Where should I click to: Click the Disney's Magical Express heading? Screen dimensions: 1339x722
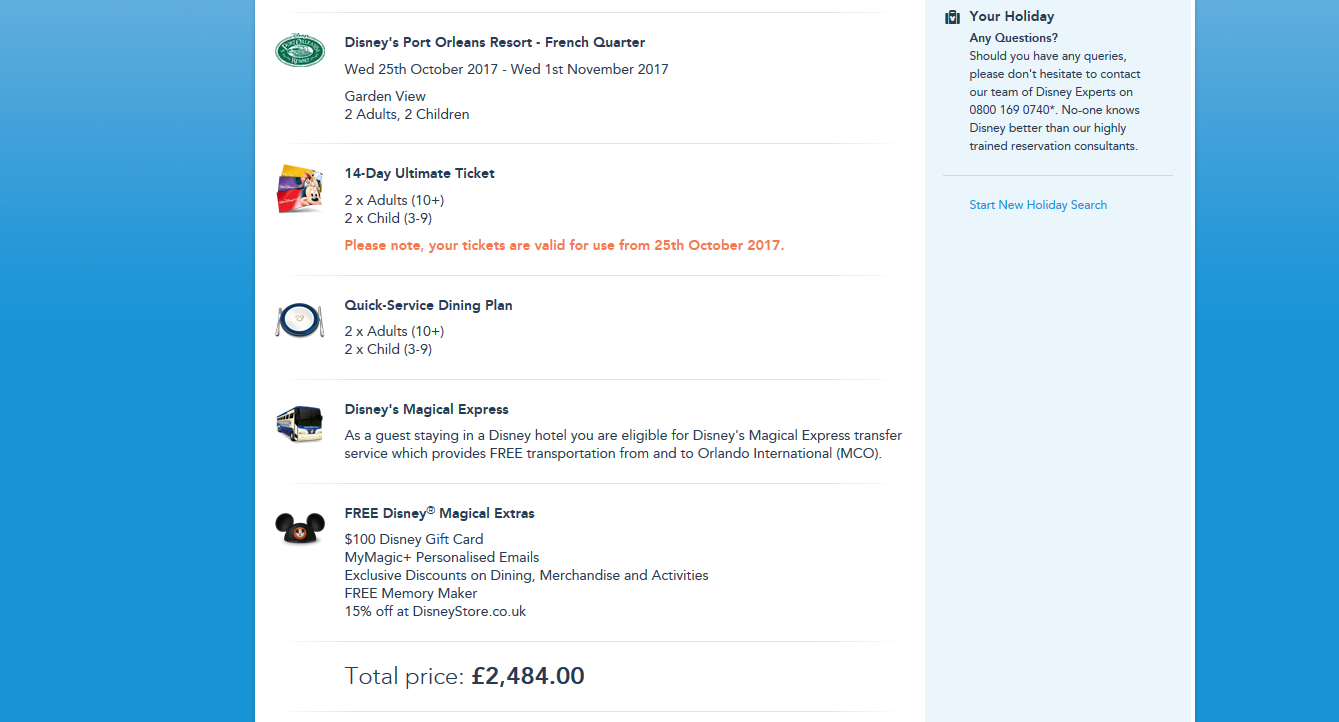tap(427, 409)
